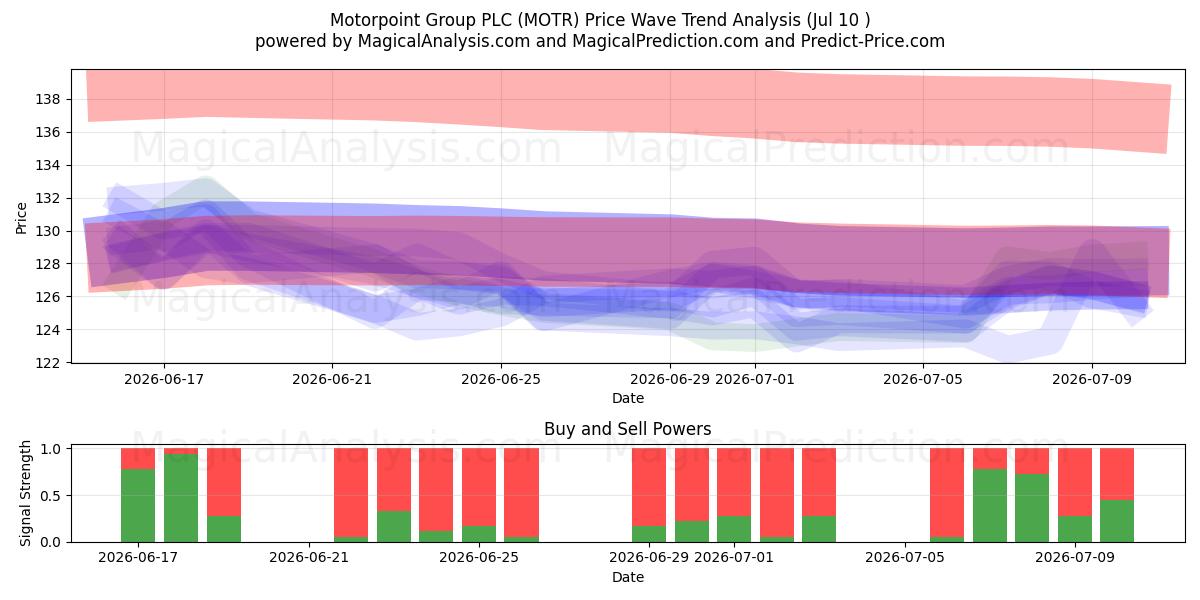The width and height of the screenshot is (1200, 600).
Task: Click the 'powered by MagicalAnalysis.com' subtitle line
Action: [x=600, y=41]
